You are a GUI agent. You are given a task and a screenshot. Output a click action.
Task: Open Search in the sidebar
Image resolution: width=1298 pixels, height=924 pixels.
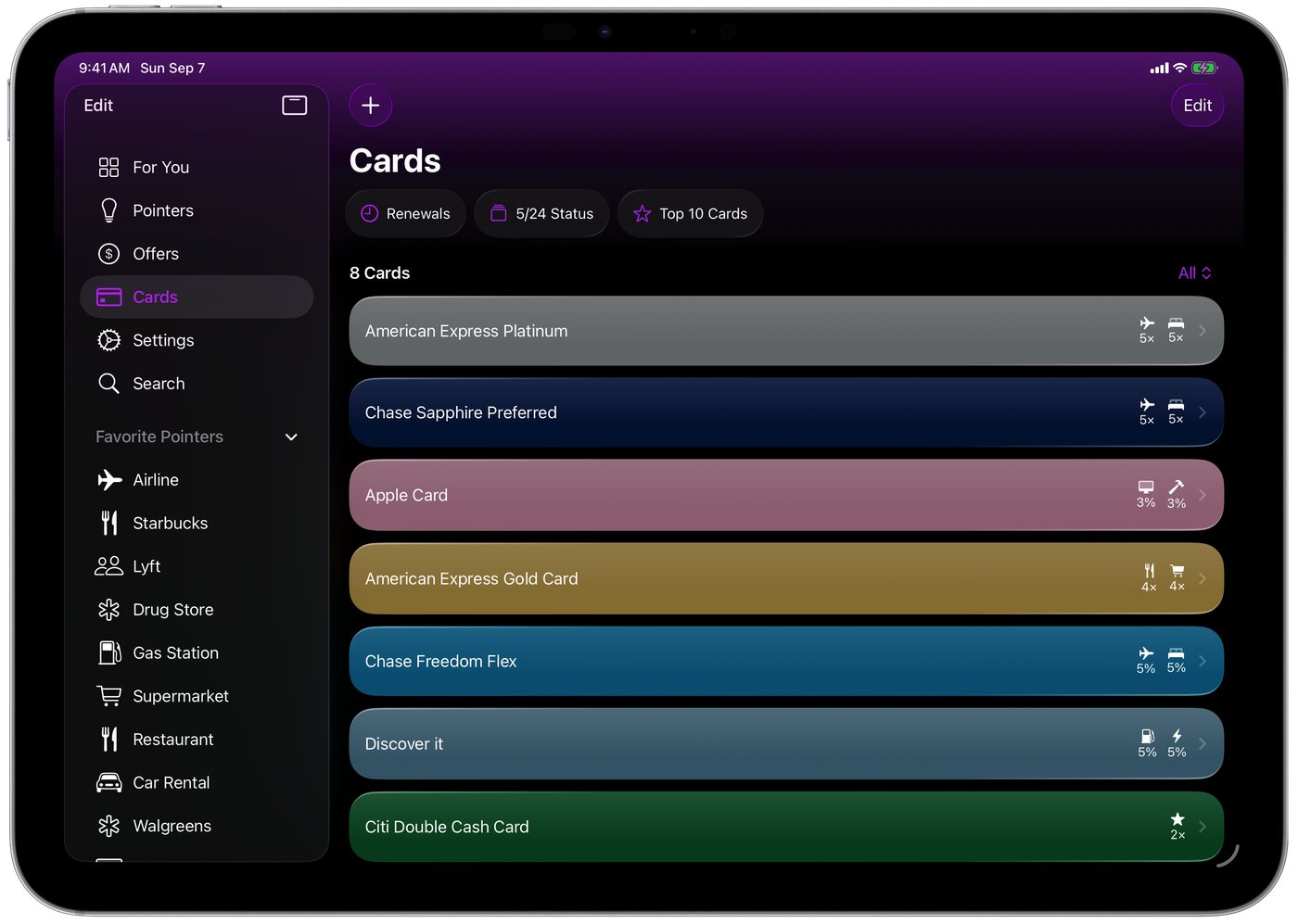point(159,384)
